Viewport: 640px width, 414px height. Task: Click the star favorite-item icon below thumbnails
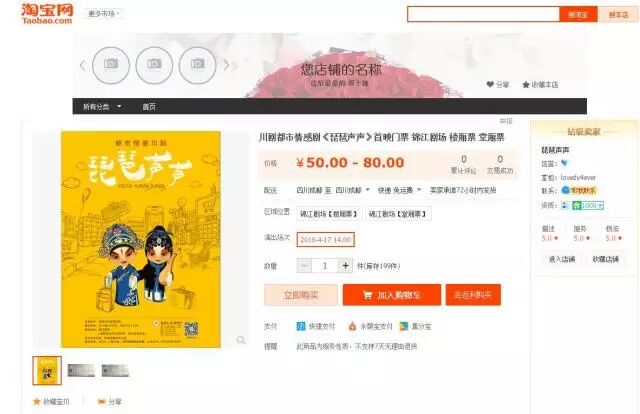click(36, 402)
